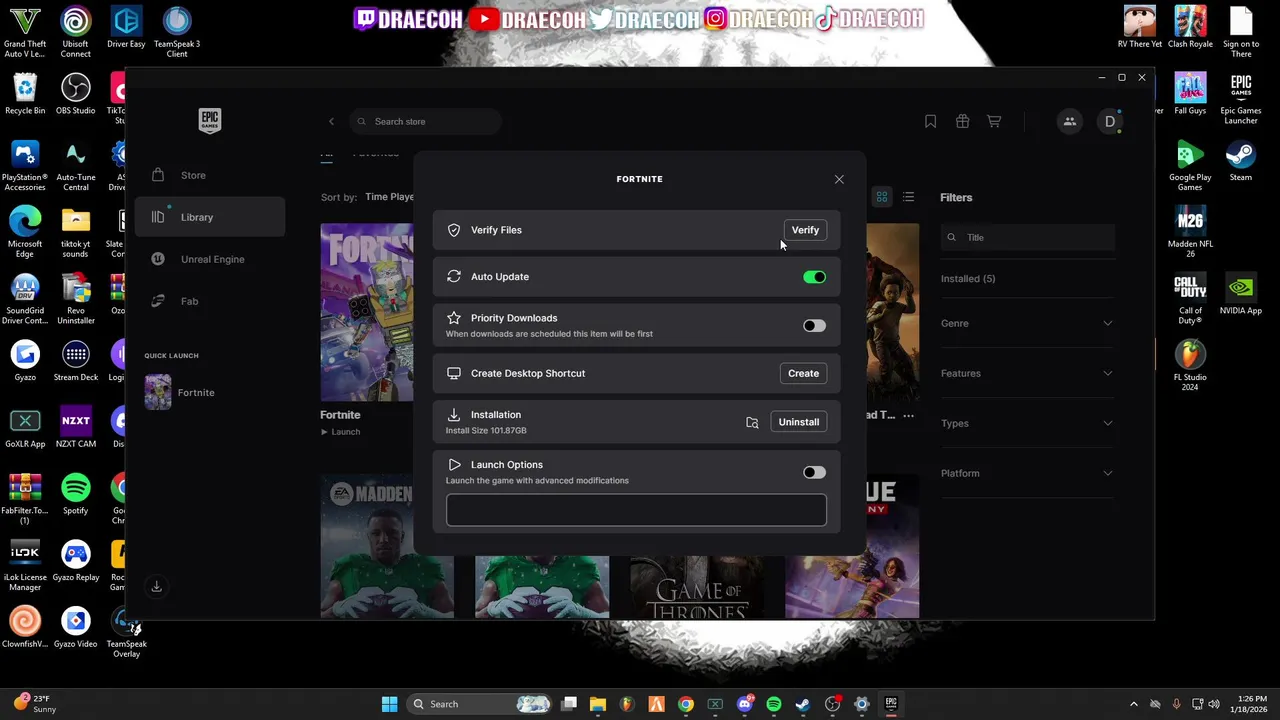Open the wishlist bookmark icon
The width and height of the screenshot is (1280, 720).
930,122
